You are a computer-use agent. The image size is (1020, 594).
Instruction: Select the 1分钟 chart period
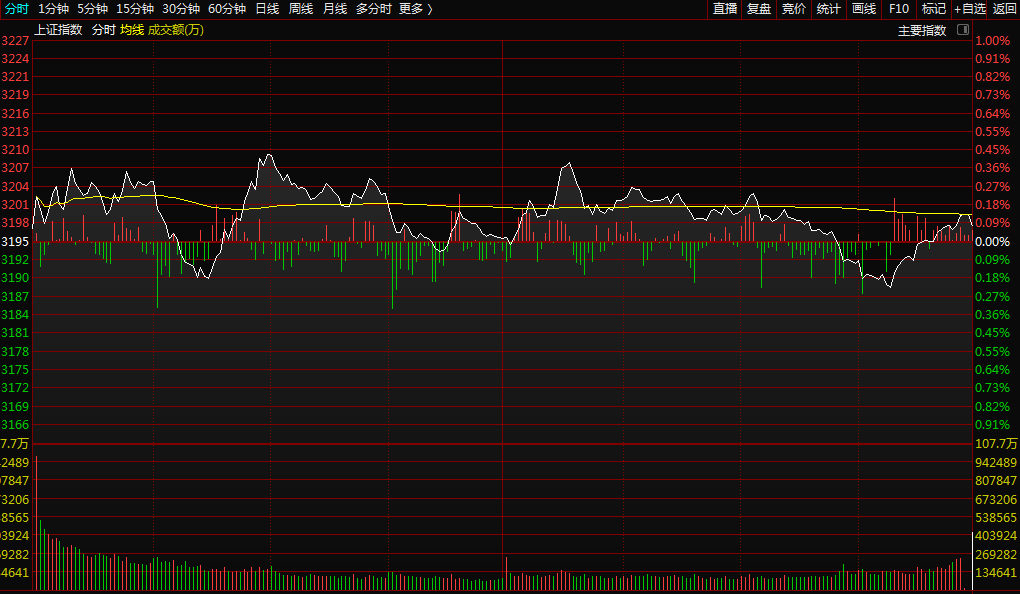[x=52, y=9]
